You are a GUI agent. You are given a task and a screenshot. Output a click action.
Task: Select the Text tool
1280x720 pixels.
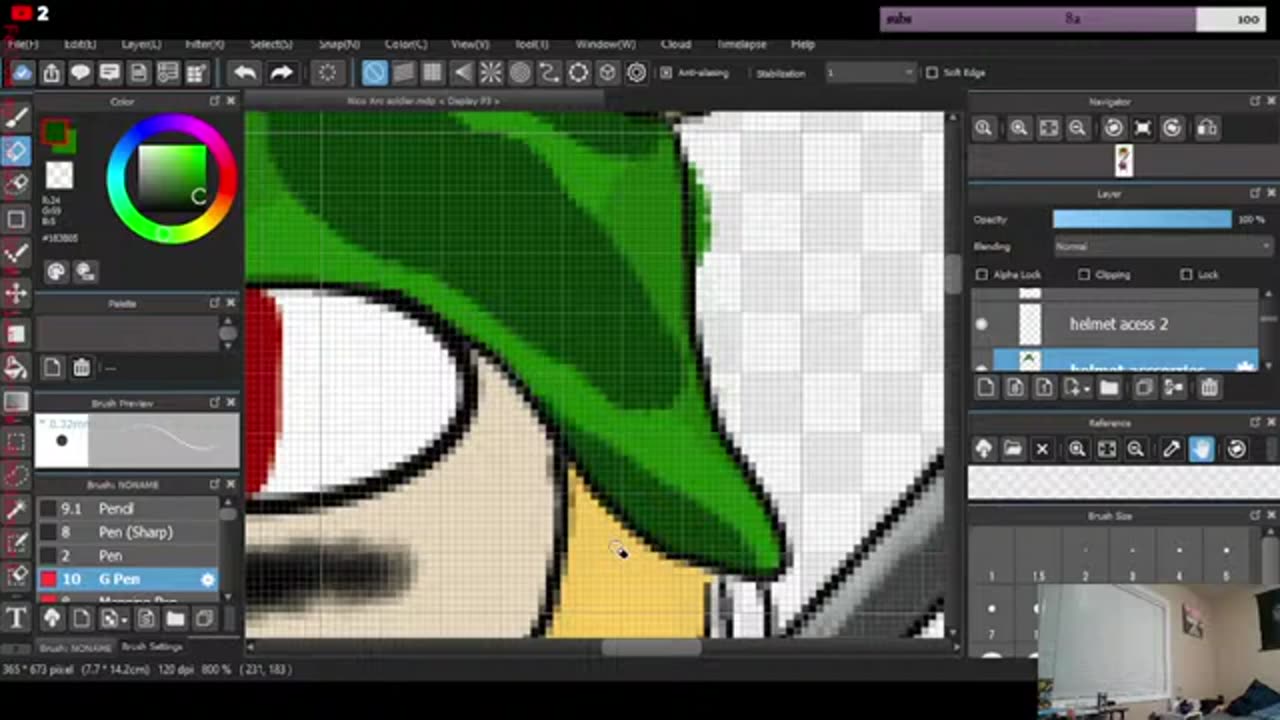coord(16,617)
